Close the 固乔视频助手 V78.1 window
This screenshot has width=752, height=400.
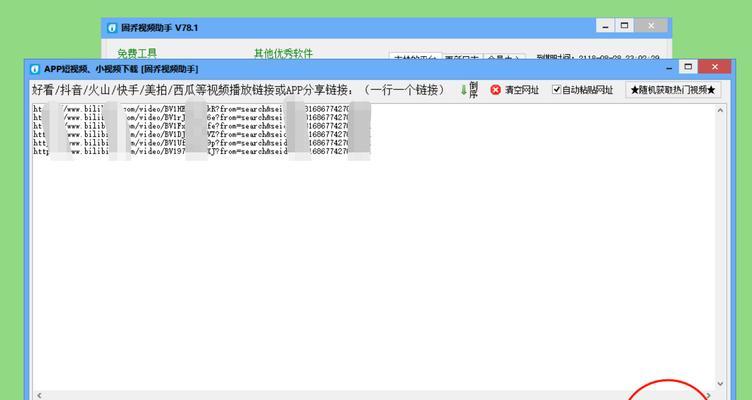(x=651, y=26)
